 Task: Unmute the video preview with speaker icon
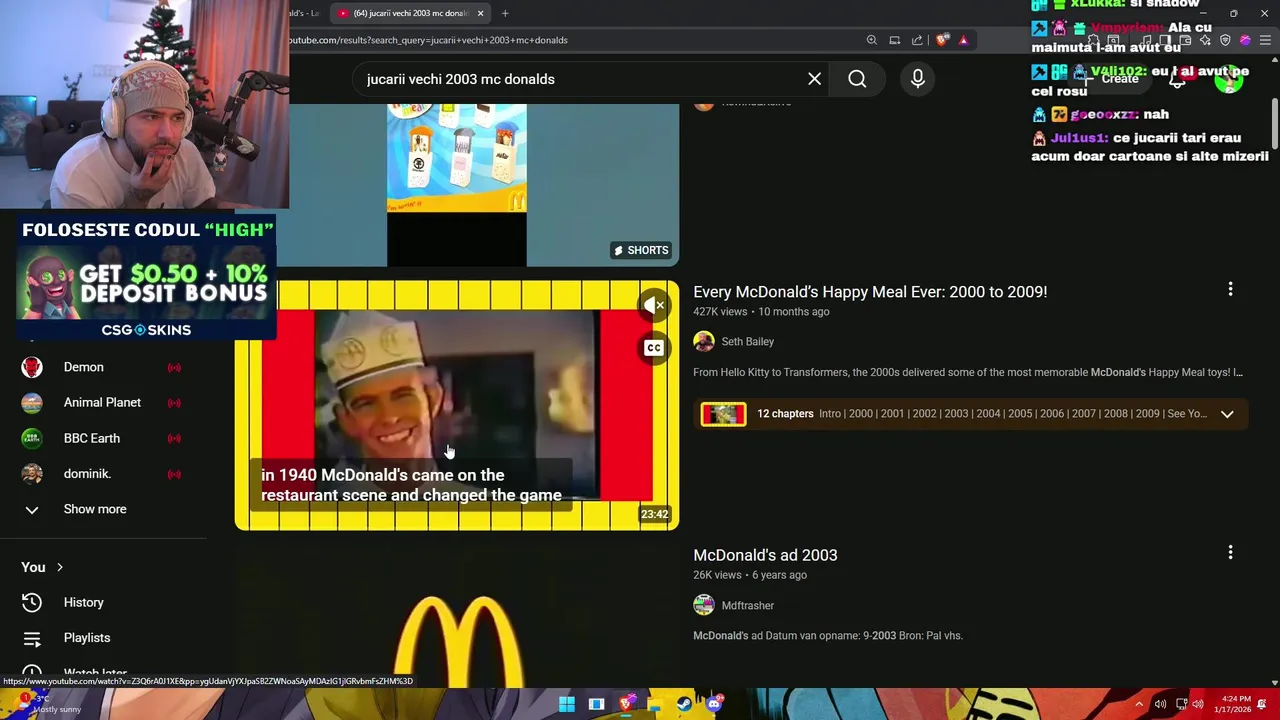(x=654, y=305)
